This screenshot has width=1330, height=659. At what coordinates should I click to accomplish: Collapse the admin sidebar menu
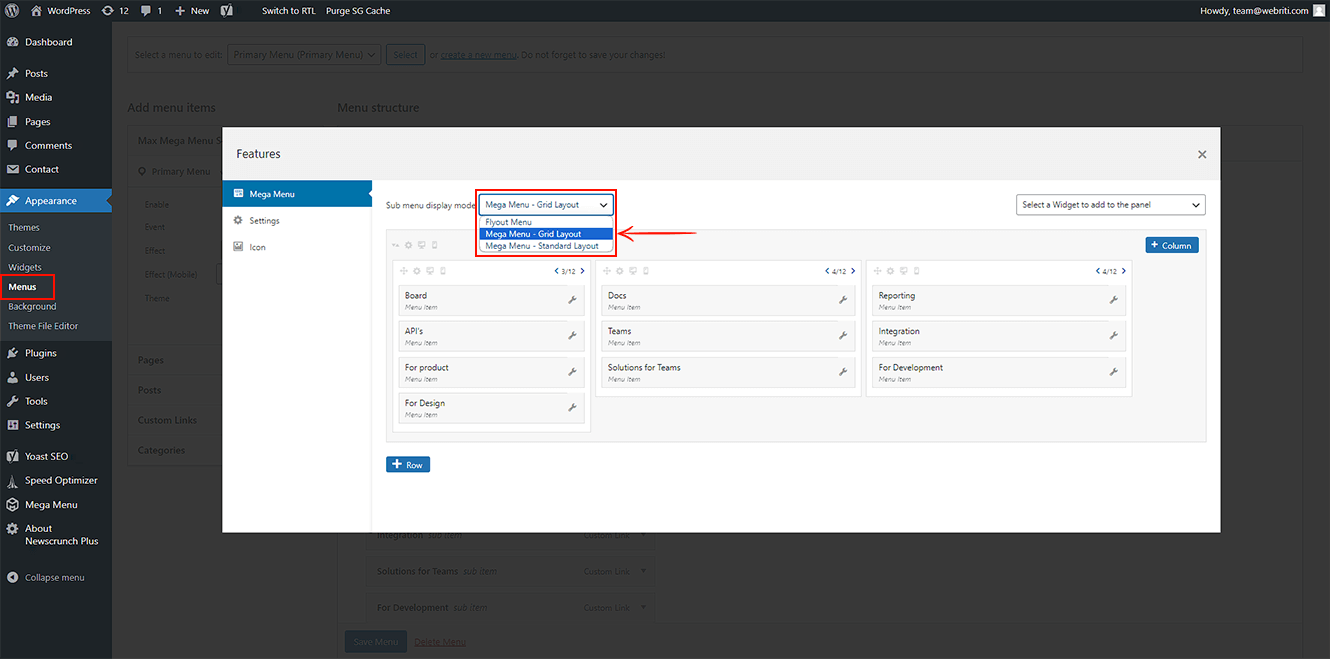56,577
